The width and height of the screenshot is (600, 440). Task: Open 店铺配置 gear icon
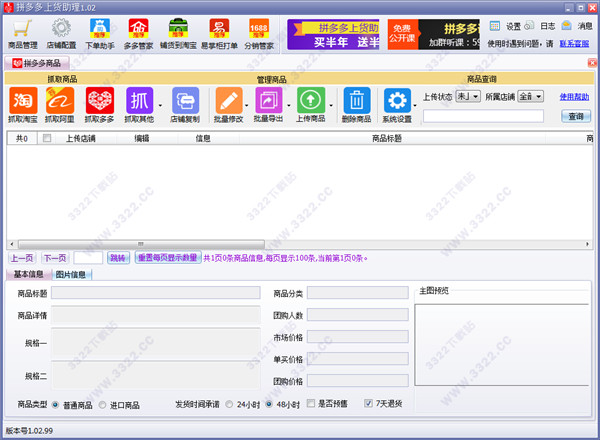coord(61,34)
